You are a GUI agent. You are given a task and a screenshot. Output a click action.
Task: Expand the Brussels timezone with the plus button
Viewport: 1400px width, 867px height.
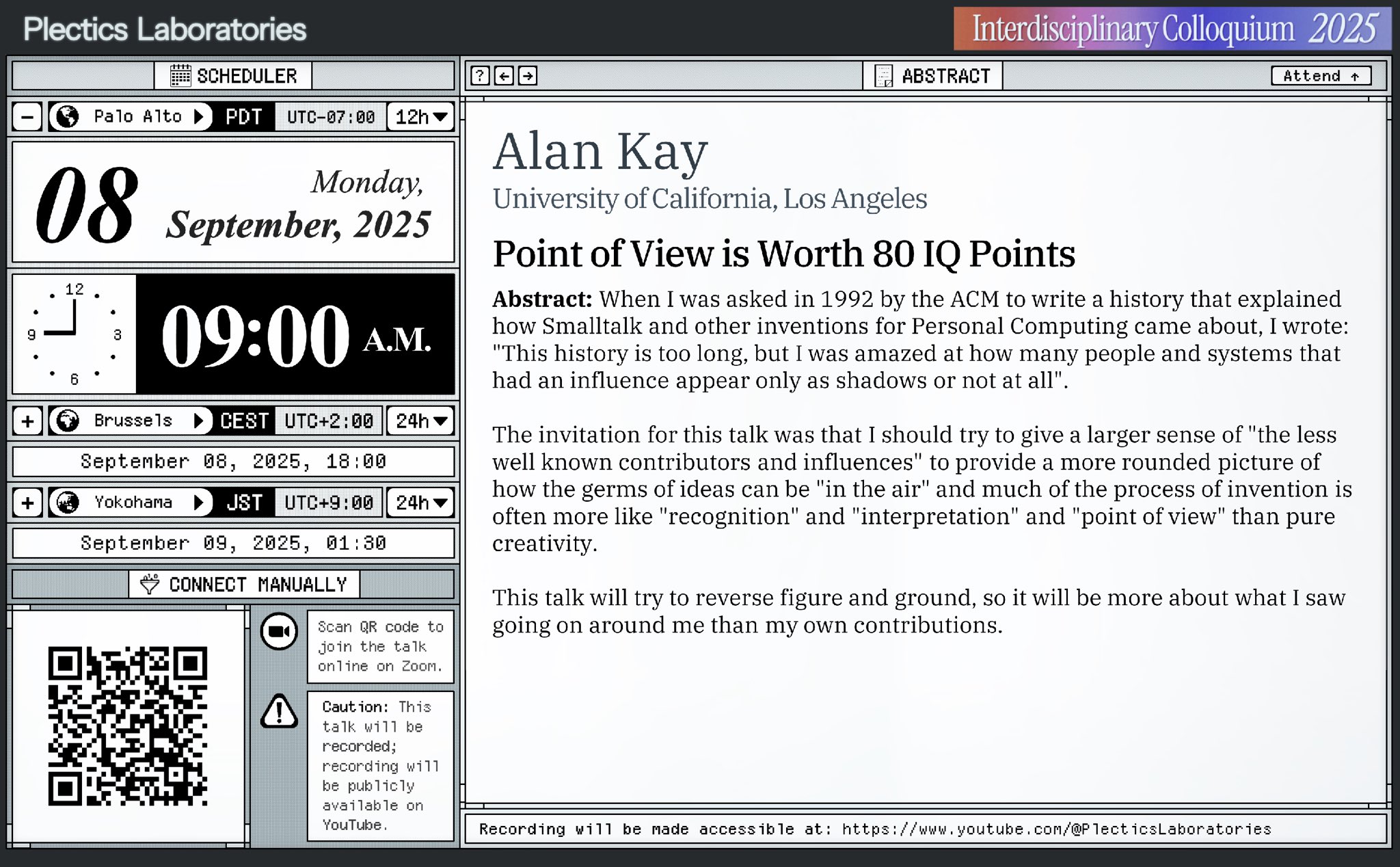pyautogui.click(x=27, y=421)
